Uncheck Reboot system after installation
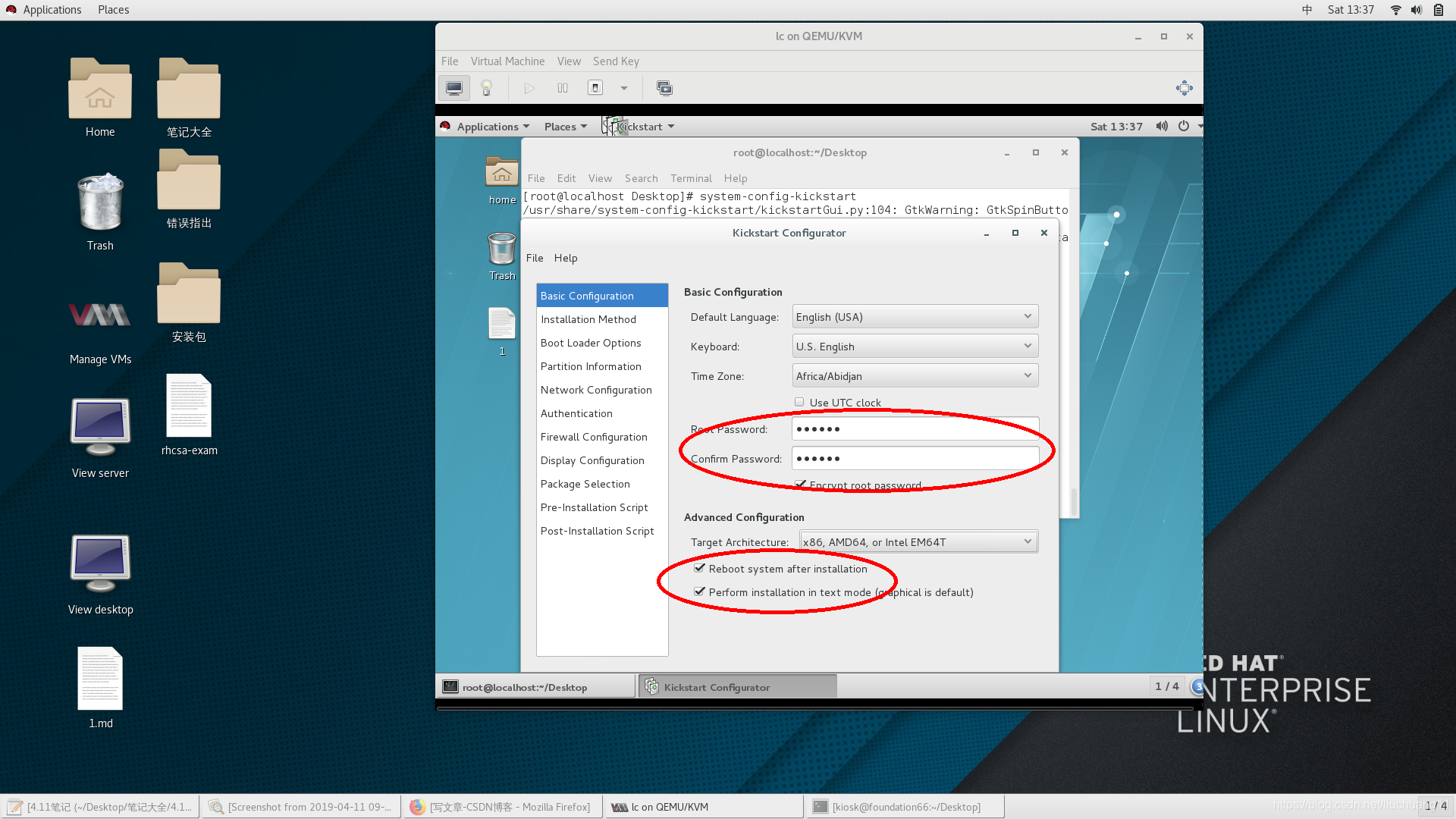The image size is (1456, 819). coord(699,568)
